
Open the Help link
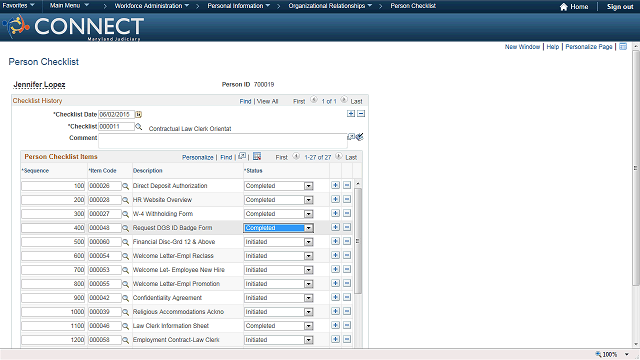click(553, 47)
